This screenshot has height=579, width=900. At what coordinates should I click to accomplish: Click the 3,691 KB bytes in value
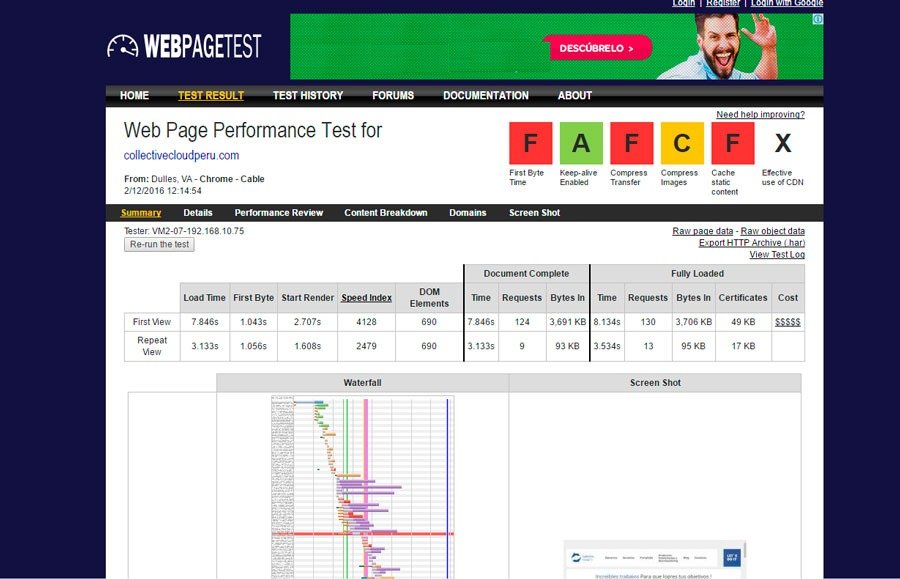tap(568, 322)
